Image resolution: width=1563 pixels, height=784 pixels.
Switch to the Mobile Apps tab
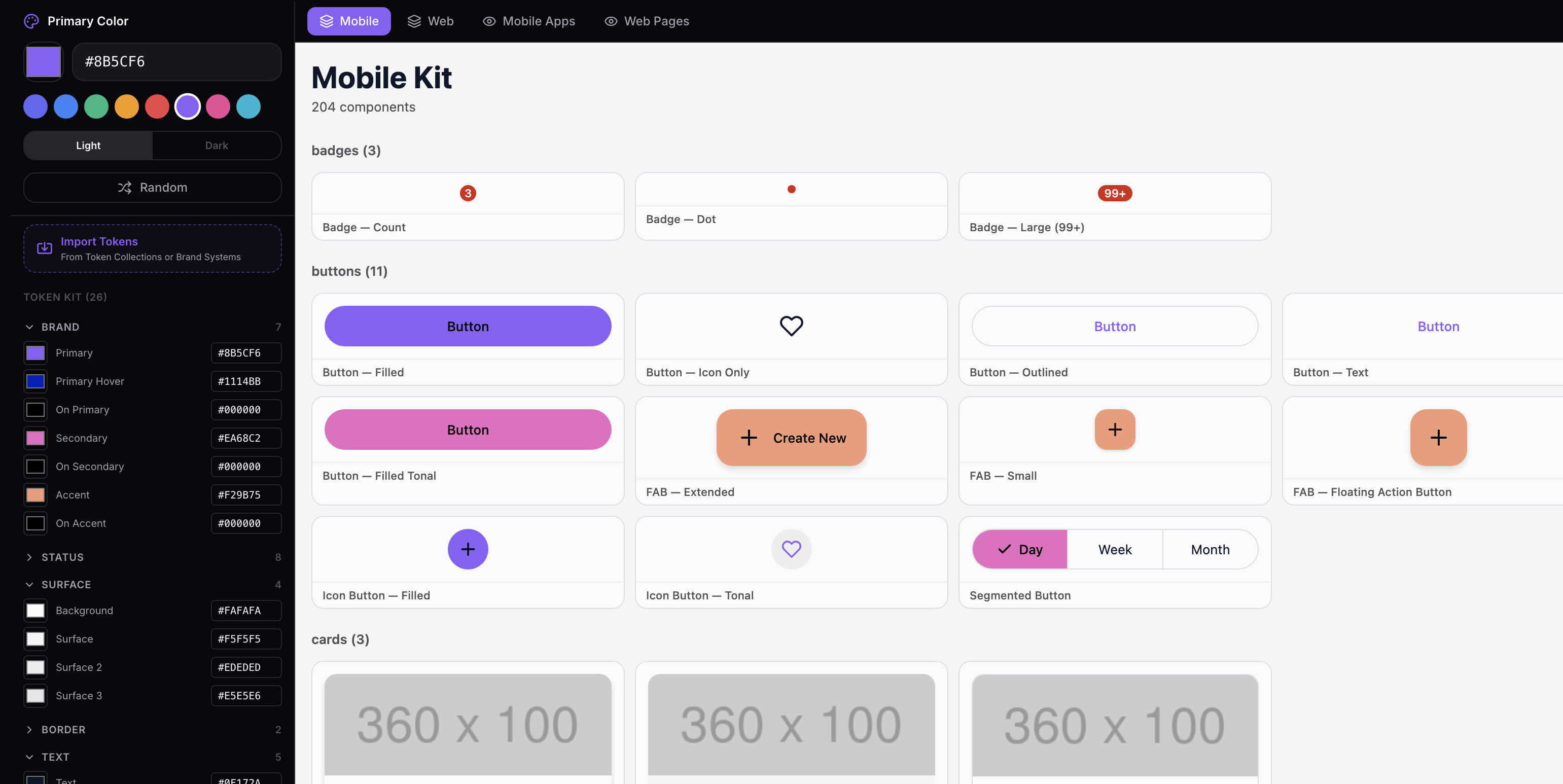click(x=528, y=21)
